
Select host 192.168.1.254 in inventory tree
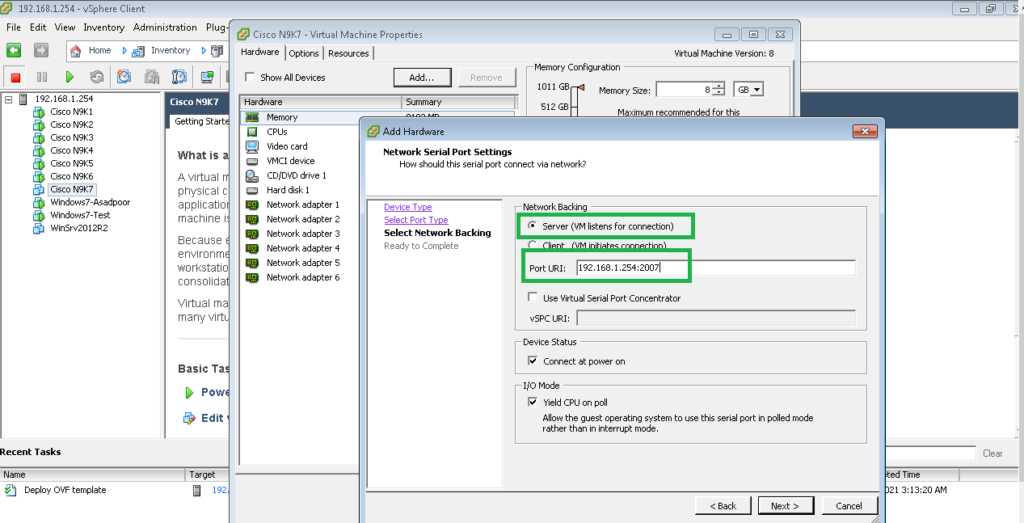pos(63,99)
